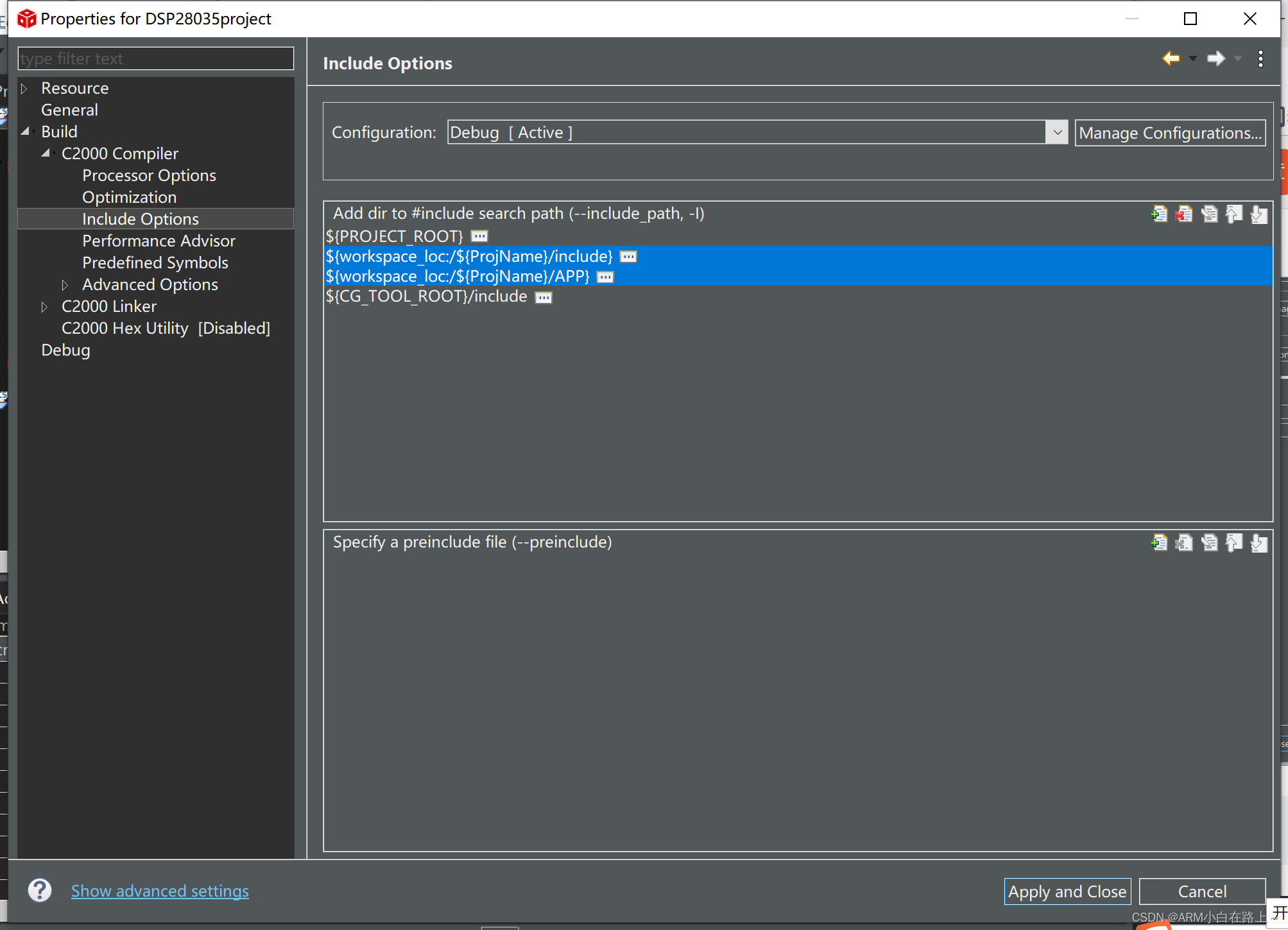The image size is (1288, 930).
Task: Expand the Advanced Options tree item
Action: pyautogui.click(x=64, y=284)
